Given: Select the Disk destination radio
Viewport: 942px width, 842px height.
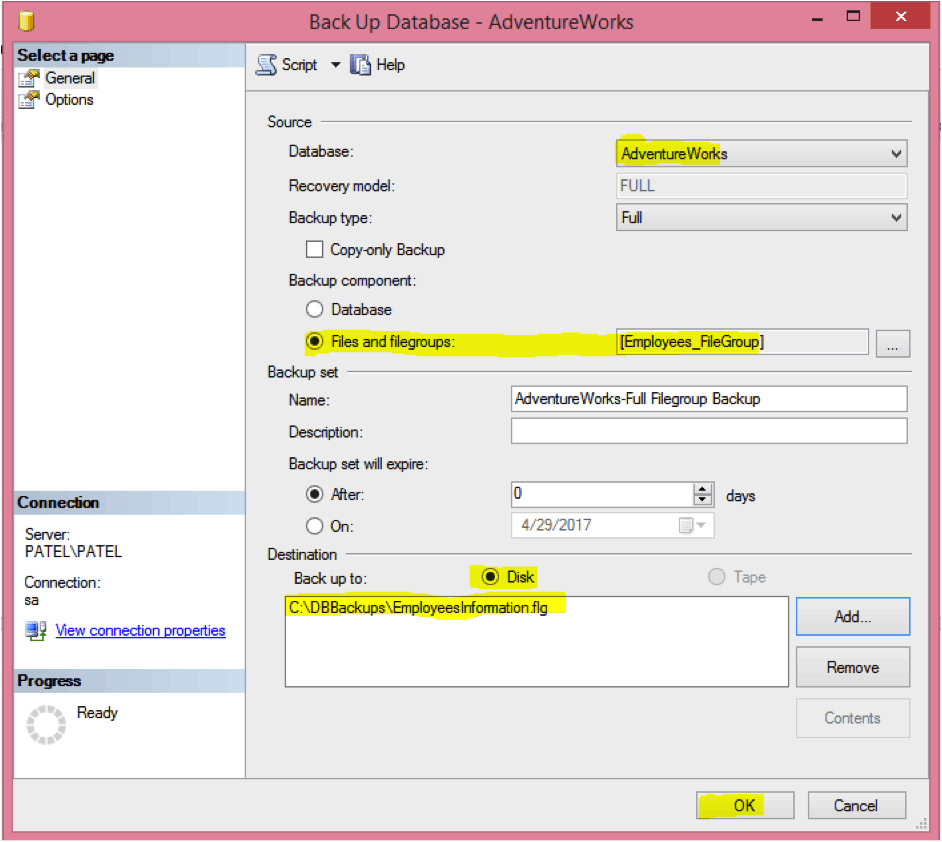Looking at the screenshot, I should [490, 577].
